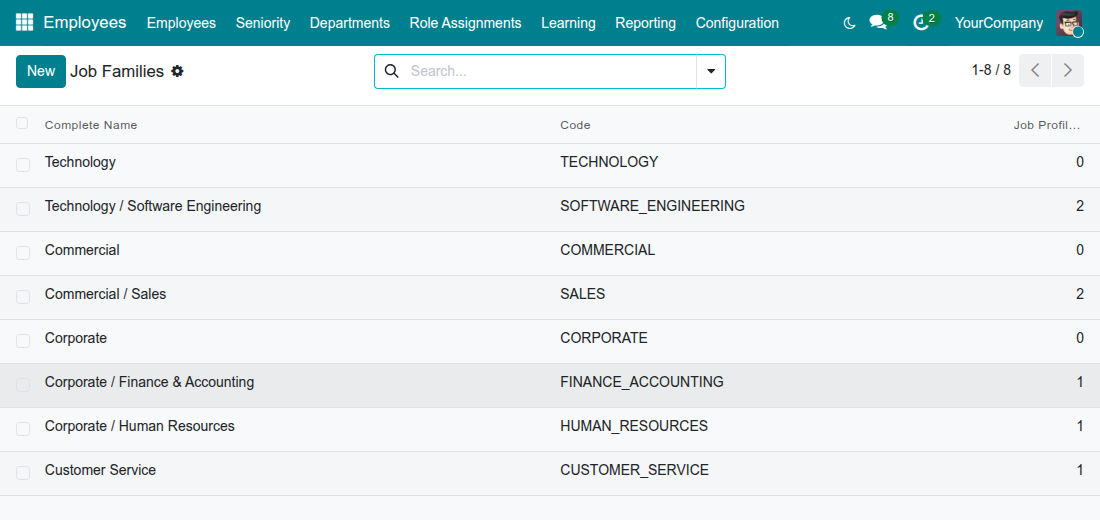Expand the search options dropdown arrow

click(711, 71)
